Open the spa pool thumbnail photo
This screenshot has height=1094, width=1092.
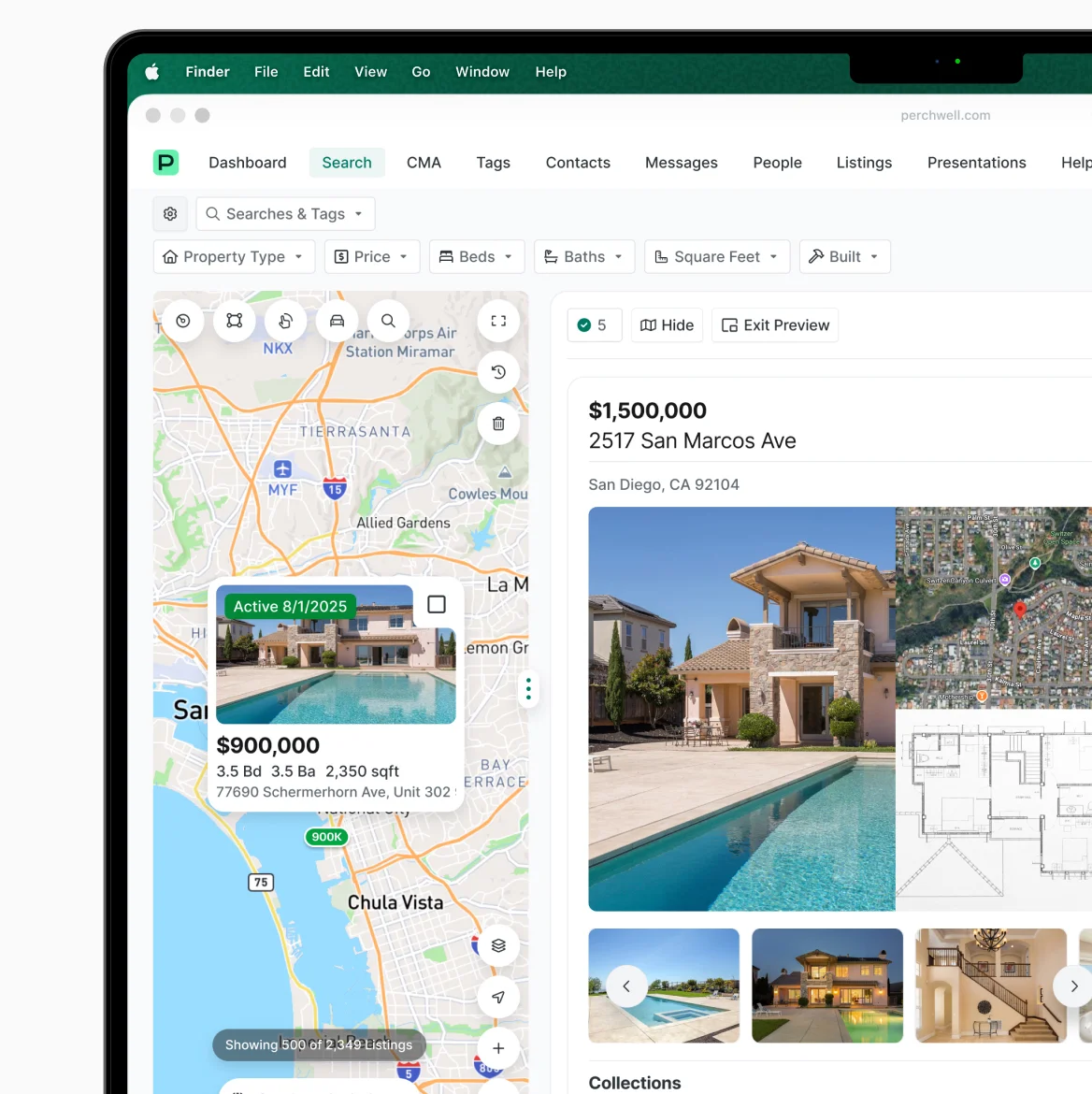coord(664,986)
